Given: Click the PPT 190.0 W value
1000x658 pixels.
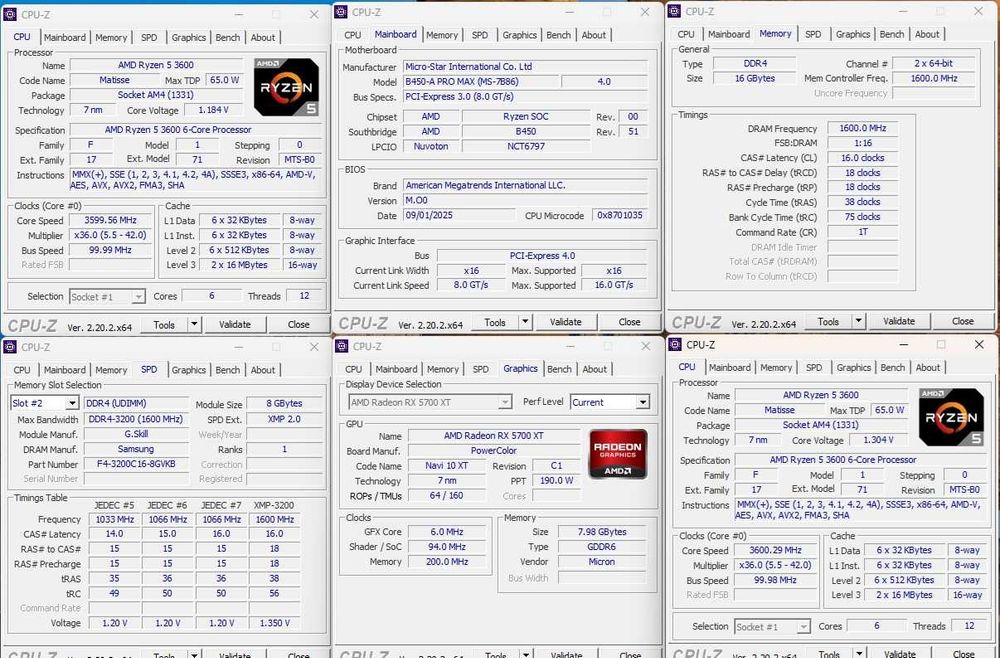Looking at the screenshot, I should (x=556, y=481).
